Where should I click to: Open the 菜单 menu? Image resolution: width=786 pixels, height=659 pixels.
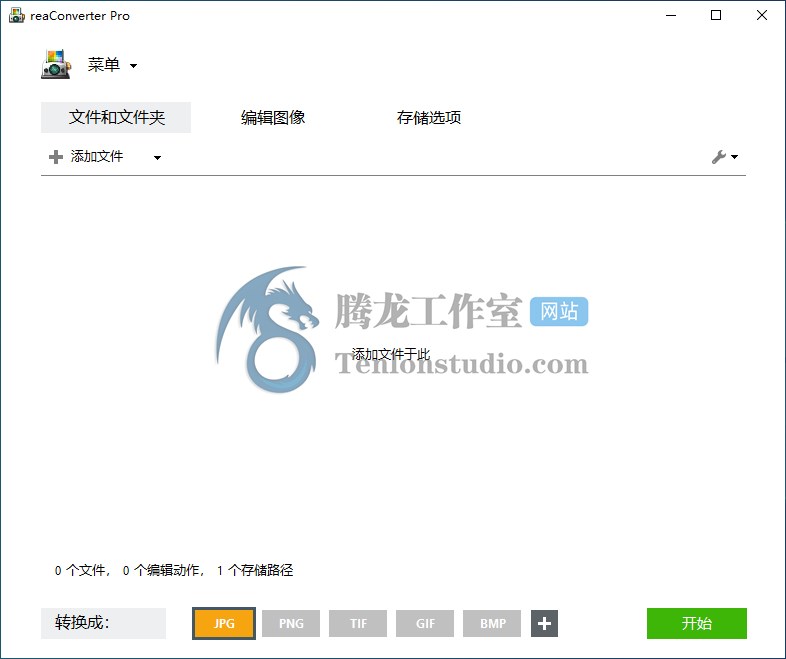tap(104, 65)
